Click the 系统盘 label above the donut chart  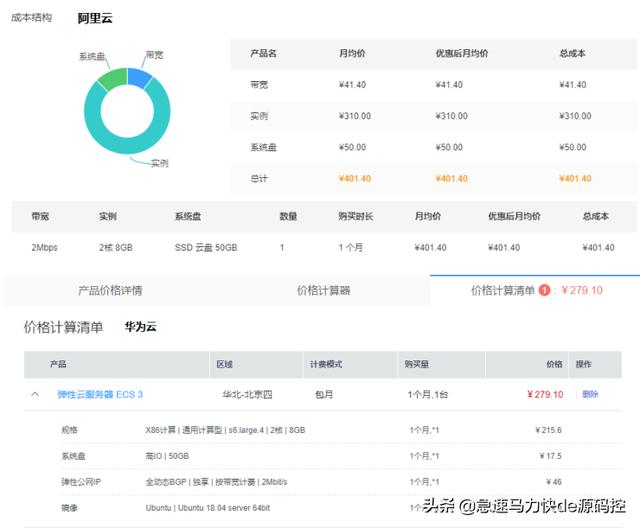pyautogui.click(x=92, y=57)
